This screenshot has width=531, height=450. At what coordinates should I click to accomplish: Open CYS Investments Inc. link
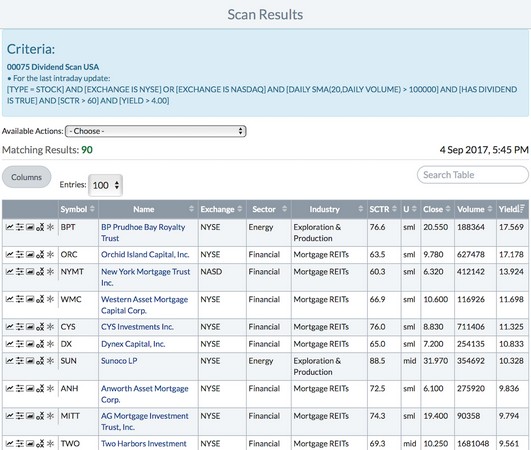(x=137, y=327)
